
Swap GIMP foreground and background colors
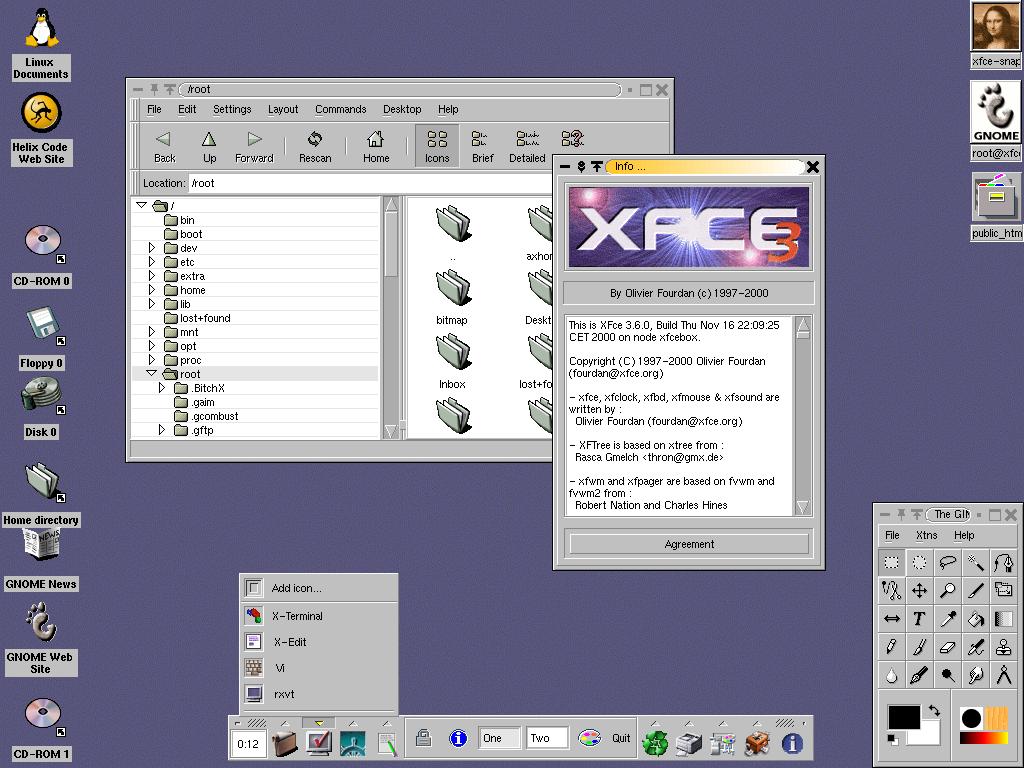[934, 710]
